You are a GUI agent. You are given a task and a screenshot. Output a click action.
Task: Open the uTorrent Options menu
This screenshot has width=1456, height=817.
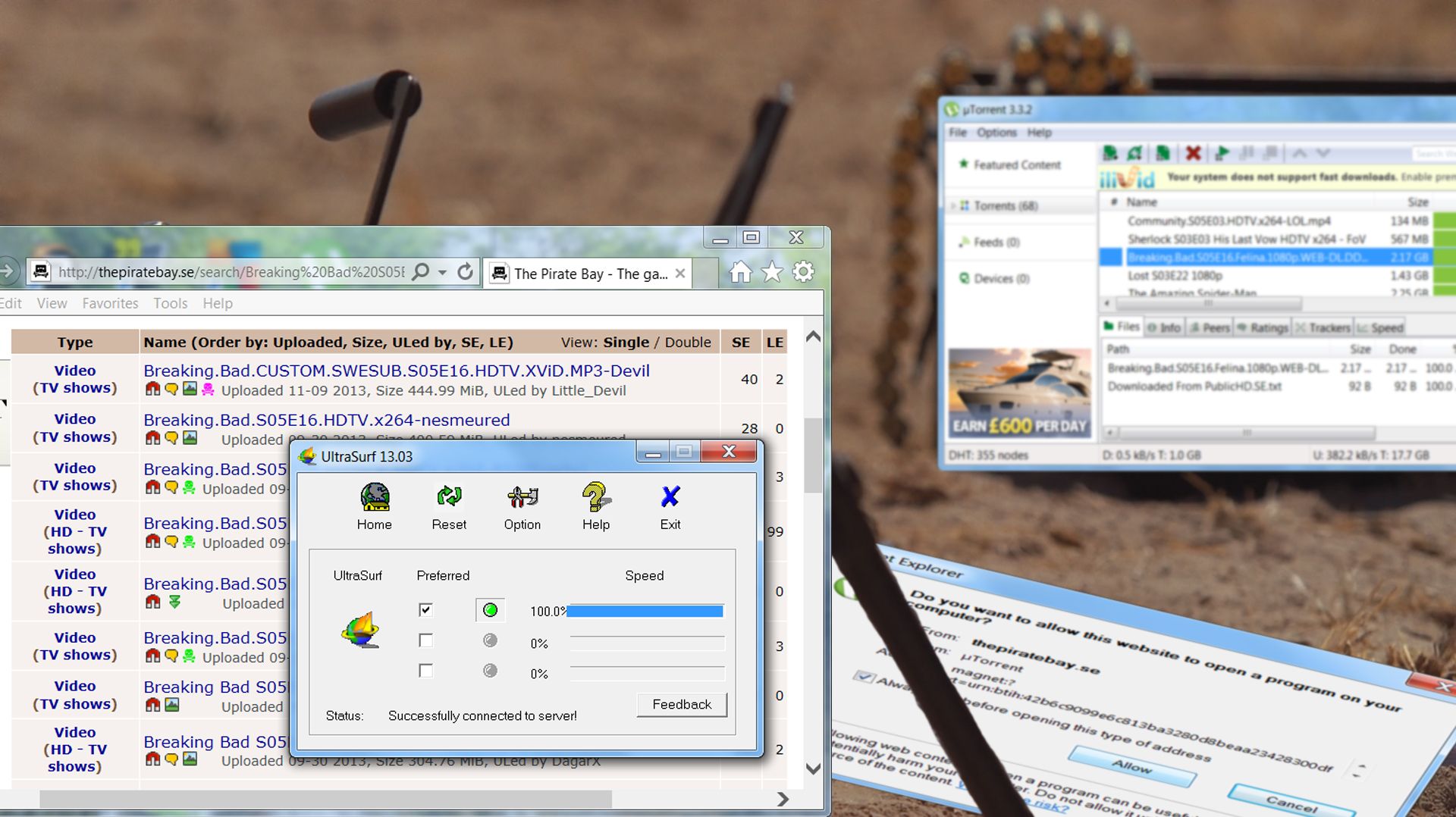996,133
